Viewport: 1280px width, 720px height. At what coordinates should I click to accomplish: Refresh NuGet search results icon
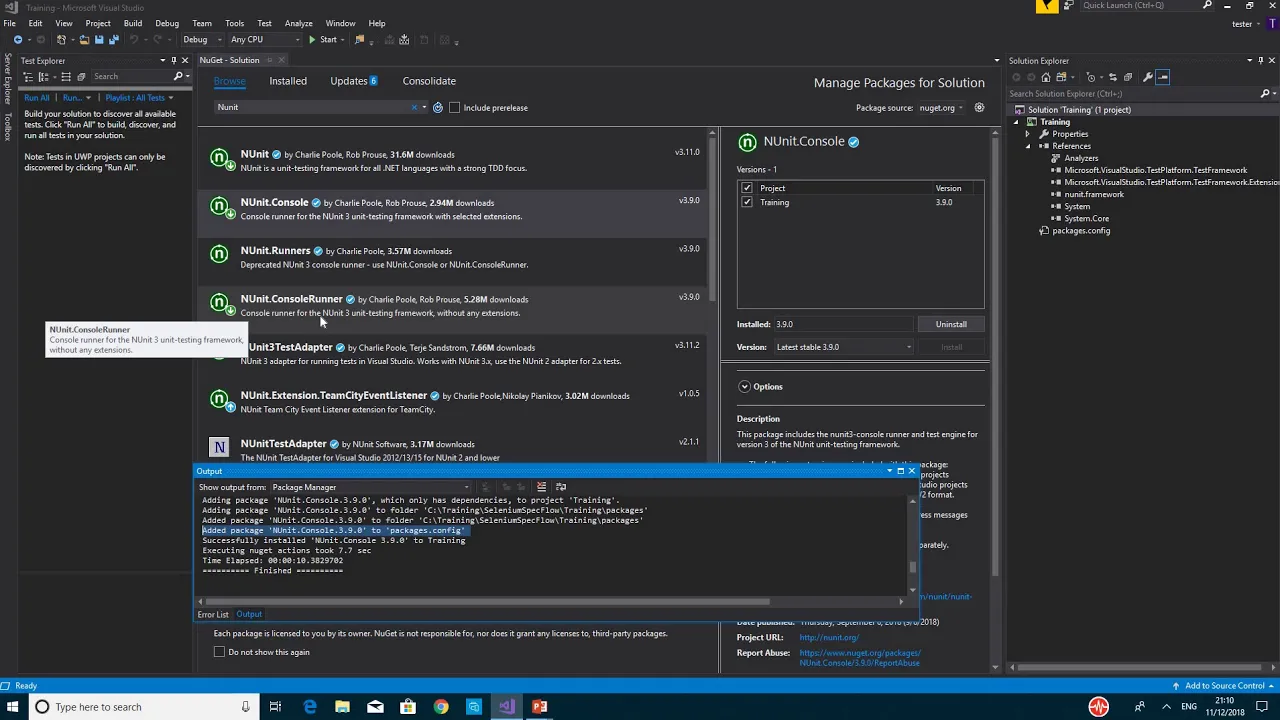(438, 107)
